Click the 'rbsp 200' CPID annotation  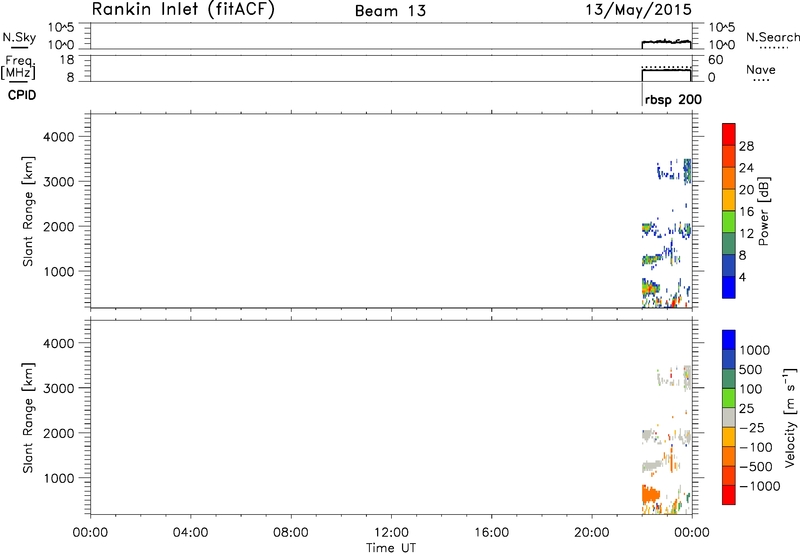click(x=673, y=100)
